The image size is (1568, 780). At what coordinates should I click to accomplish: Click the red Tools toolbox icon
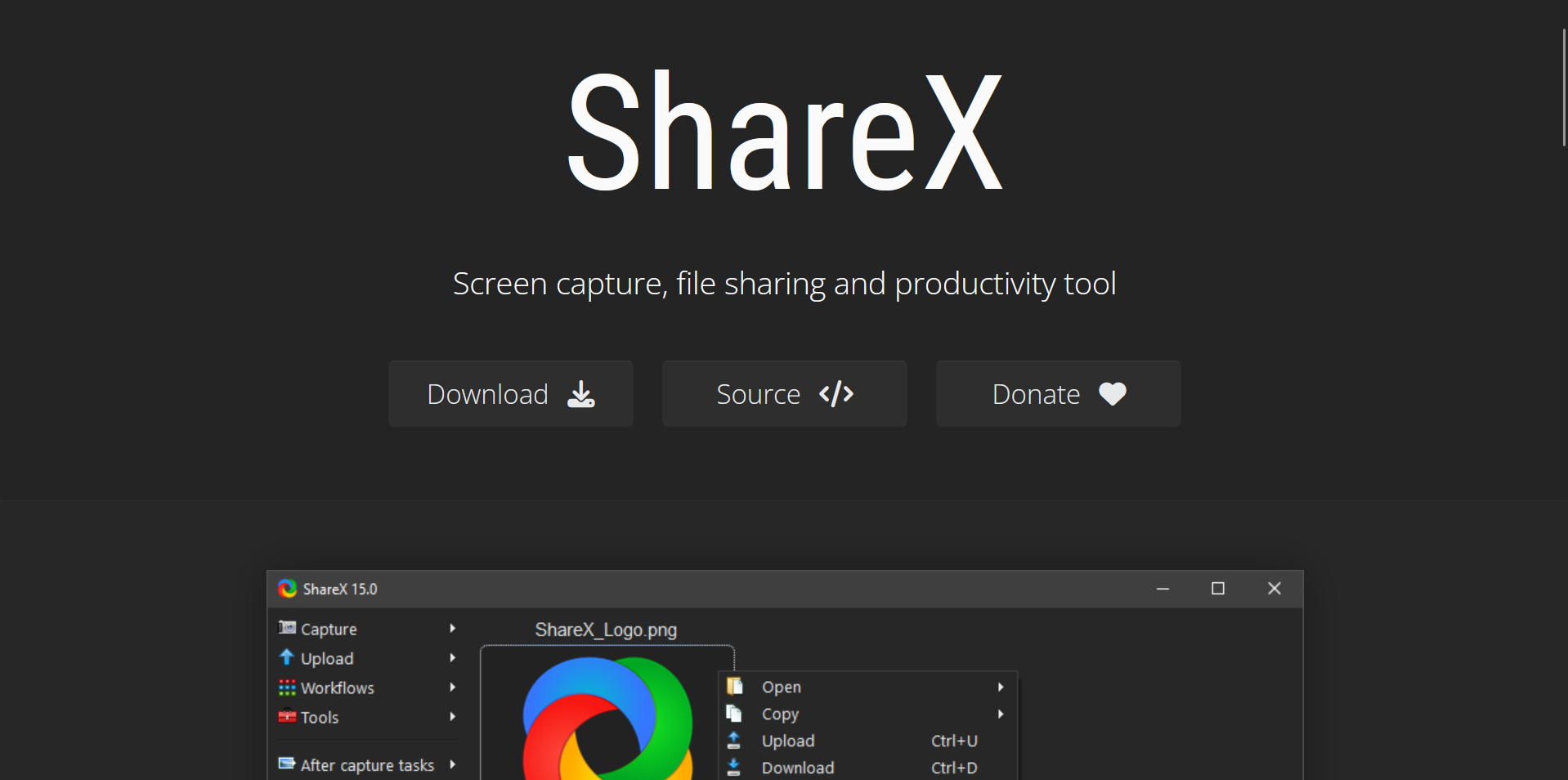pos(287,717)
